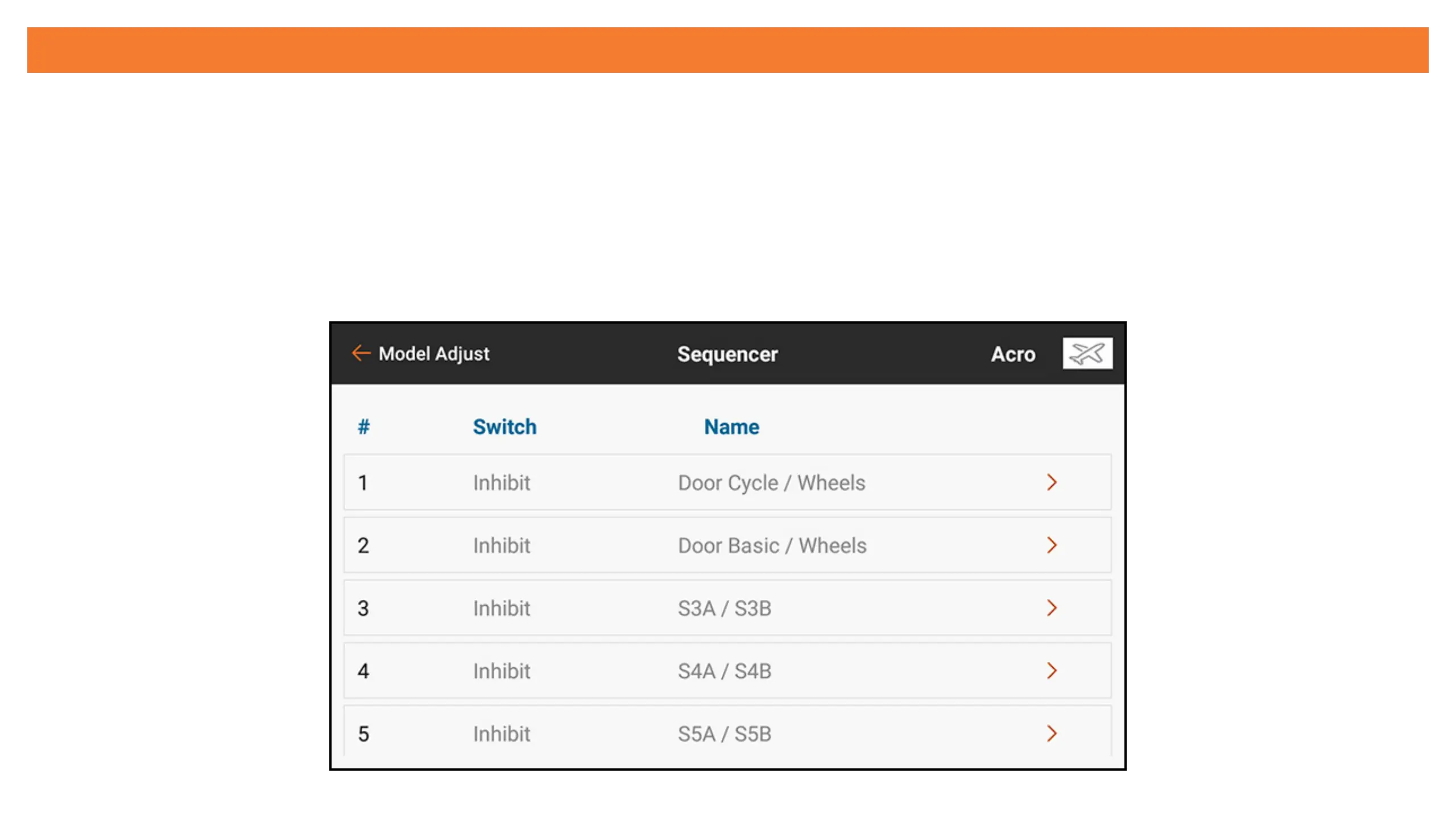Screen dimensions: 1456x819
Task: Click the Sequencer screen title
Action: tap(727, 354)
